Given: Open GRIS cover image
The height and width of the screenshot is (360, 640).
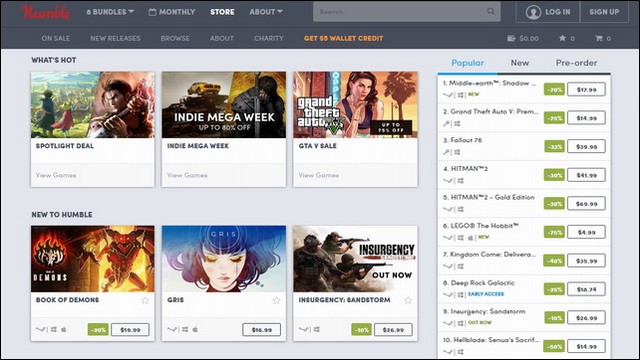Looking at the screenshot, I should click(224, 259).
